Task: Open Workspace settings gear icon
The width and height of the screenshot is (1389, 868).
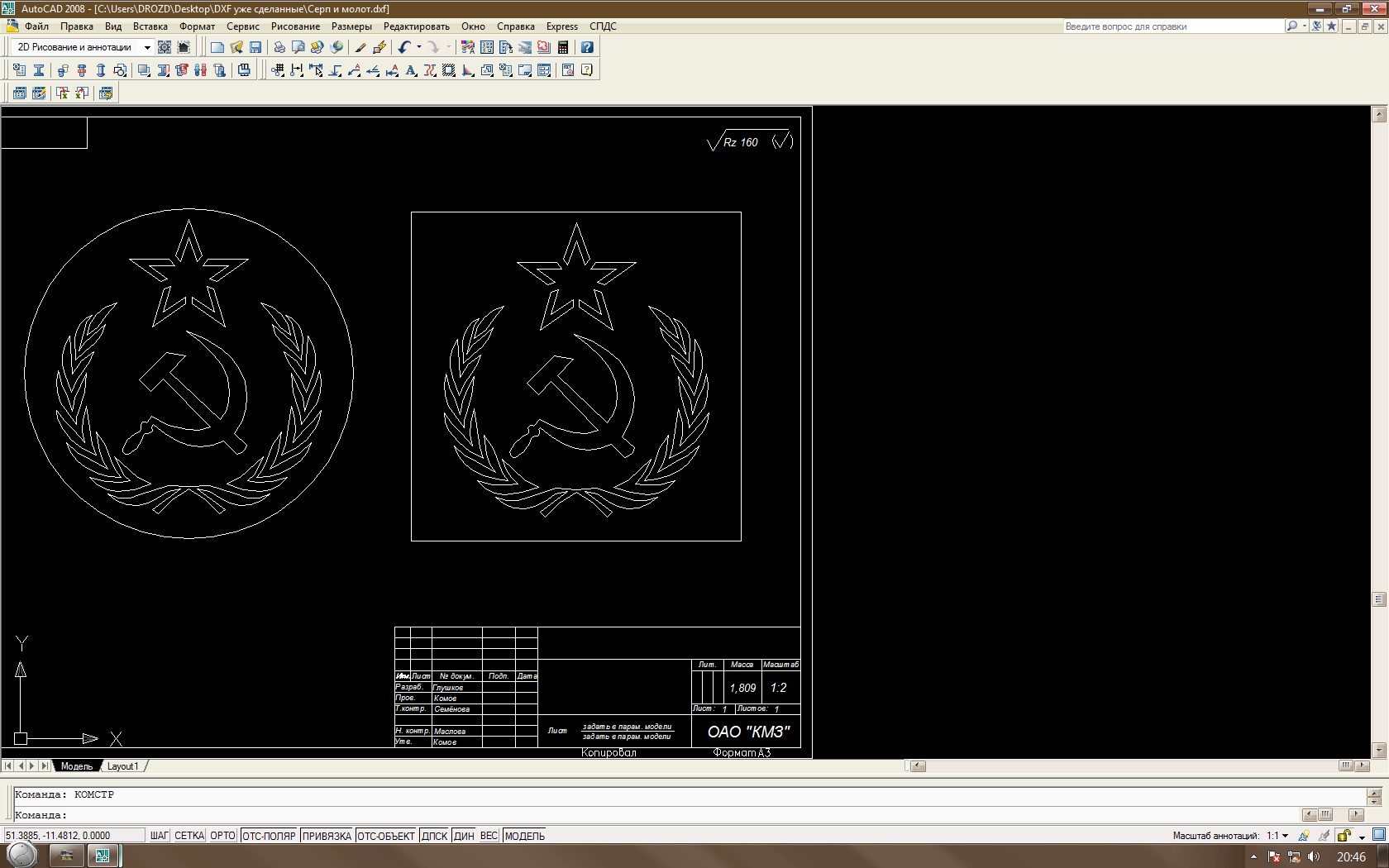Action: [165, 47]
